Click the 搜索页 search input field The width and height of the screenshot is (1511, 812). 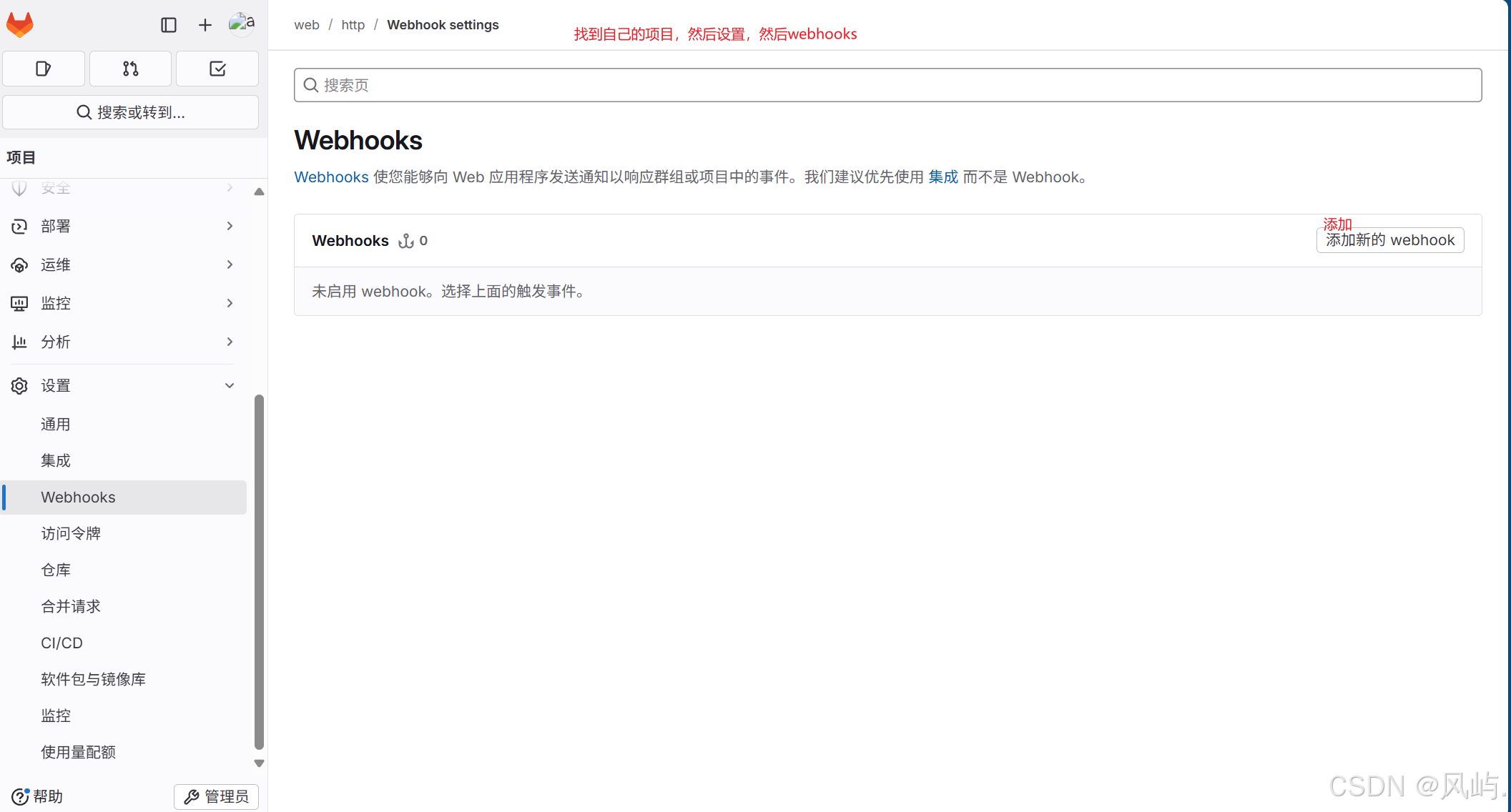coord(887,85)
